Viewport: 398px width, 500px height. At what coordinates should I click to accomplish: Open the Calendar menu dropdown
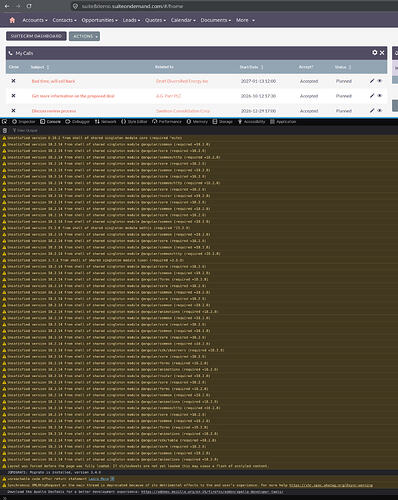pos(183,20)
